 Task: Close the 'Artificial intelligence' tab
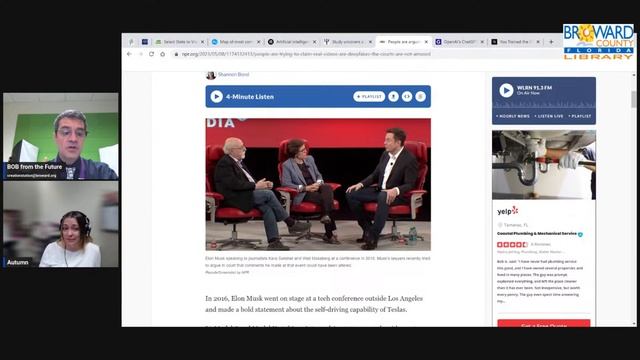pyautogui.click(x=314, y=42)
